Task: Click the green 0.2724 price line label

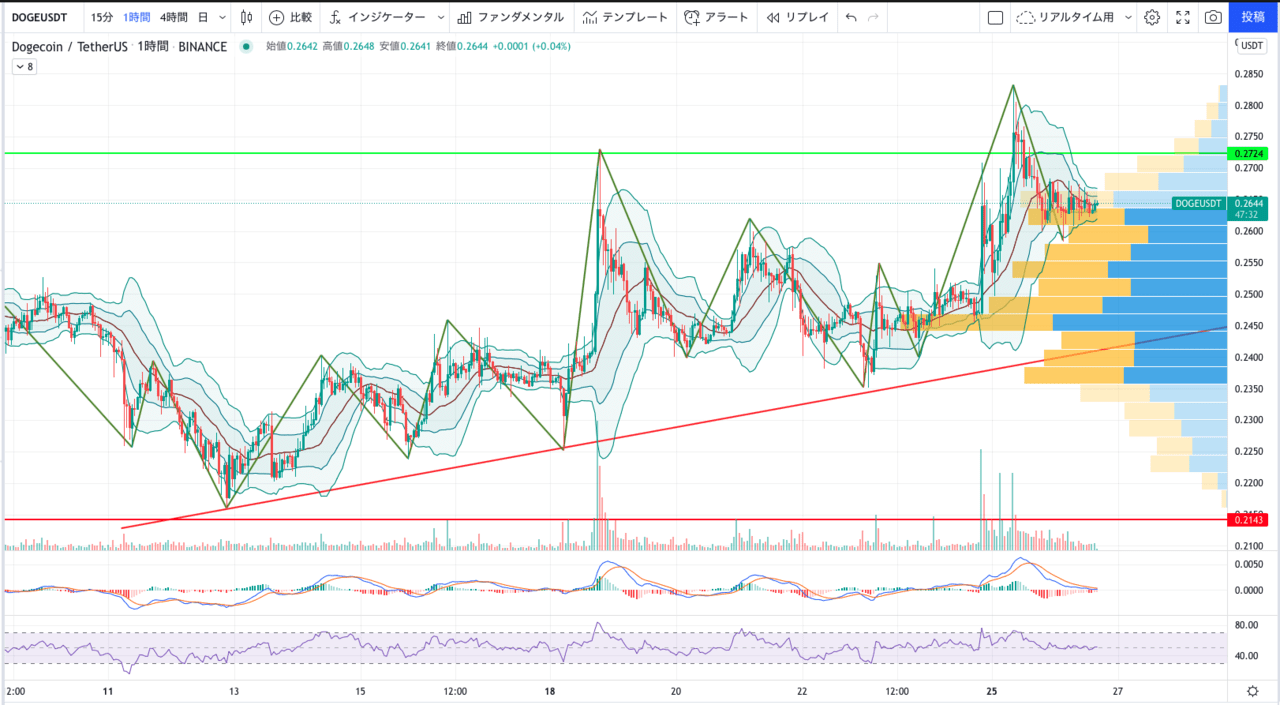Action: coord(1248,154)
